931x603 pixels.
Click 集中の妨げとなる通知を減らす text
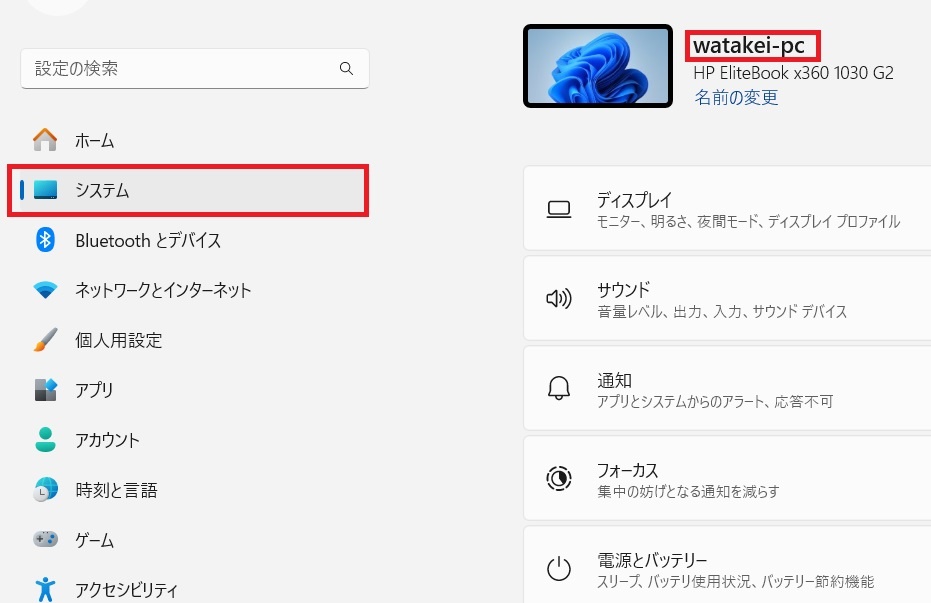pyautogui.click(x=688, y=491)
